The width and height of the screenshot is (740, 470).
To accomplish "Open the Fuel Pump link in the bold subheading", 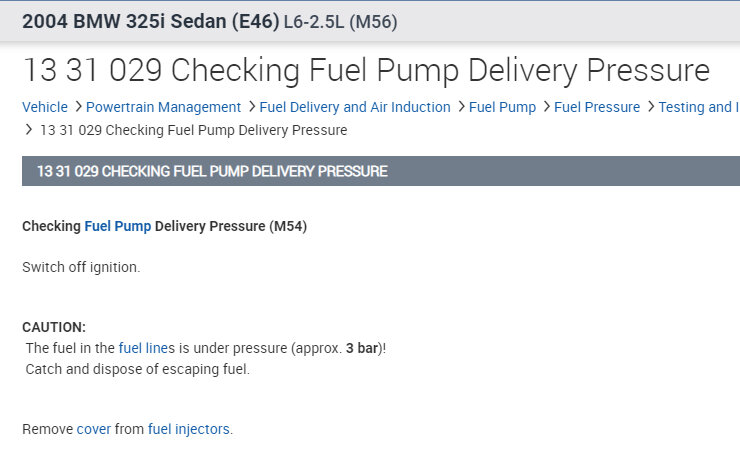I will (x=117, y=227).
